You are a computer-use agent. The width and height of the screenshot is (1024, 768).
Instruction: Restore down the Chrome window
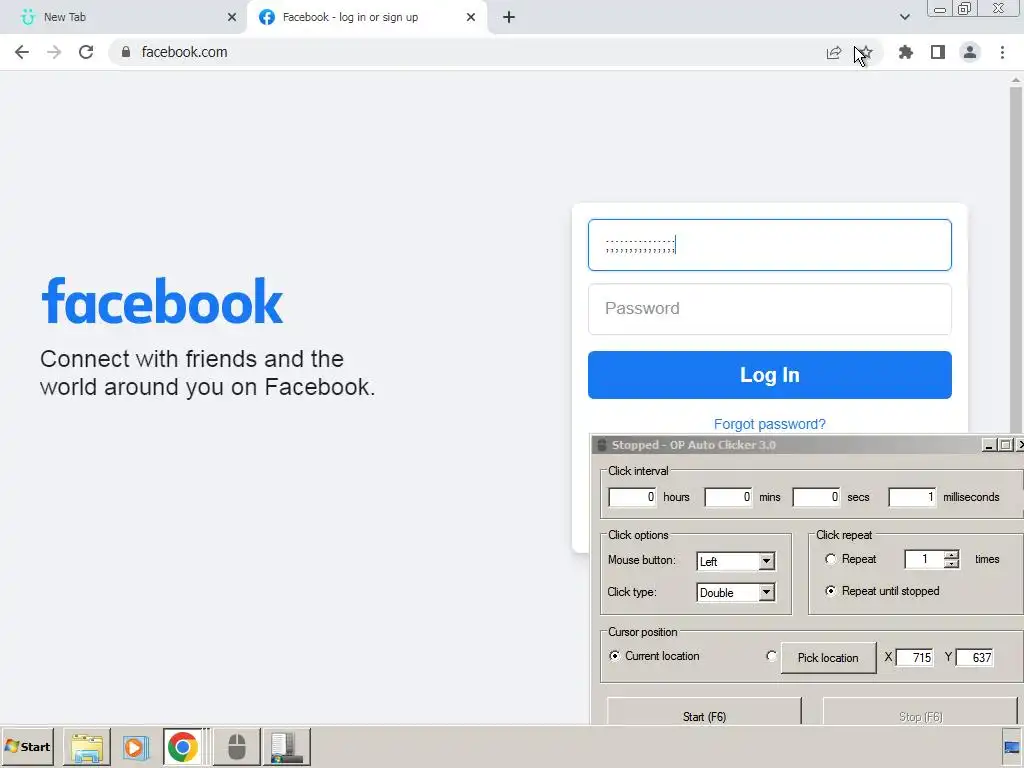tap(964, 8)
